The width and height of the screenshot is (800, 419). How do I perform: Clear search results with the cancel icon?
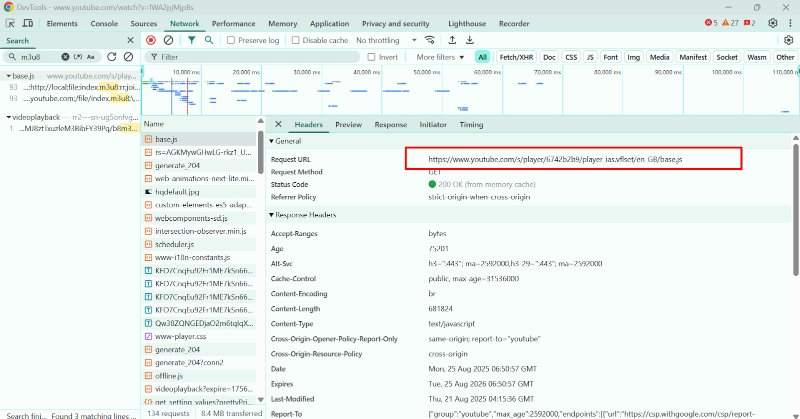coord(129,57)
